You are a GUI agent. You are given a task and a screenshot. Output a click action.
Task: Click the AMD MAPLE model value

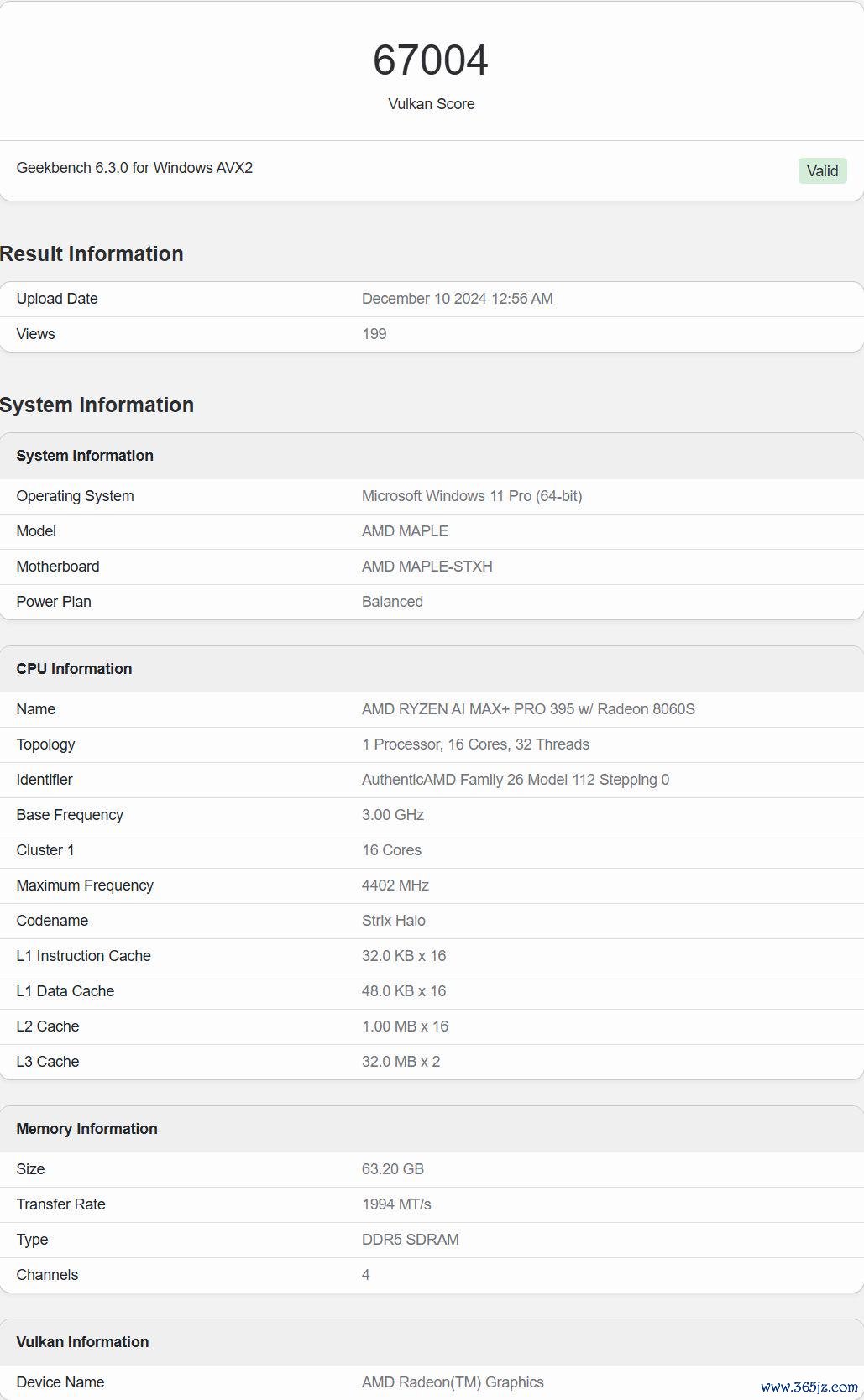point(405,531)
